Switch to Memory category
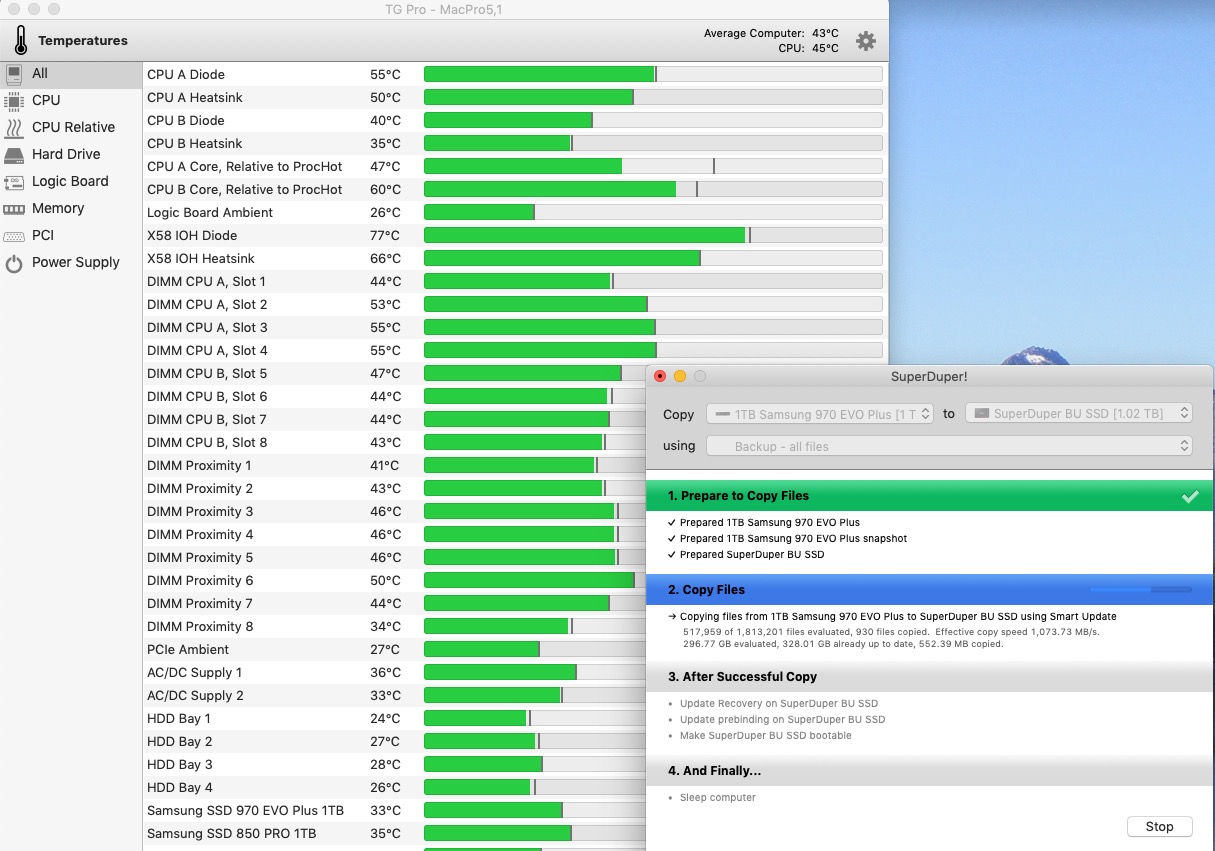This screenshot has width=1215, height=851. pyautogui.click(x=71, y=208)
